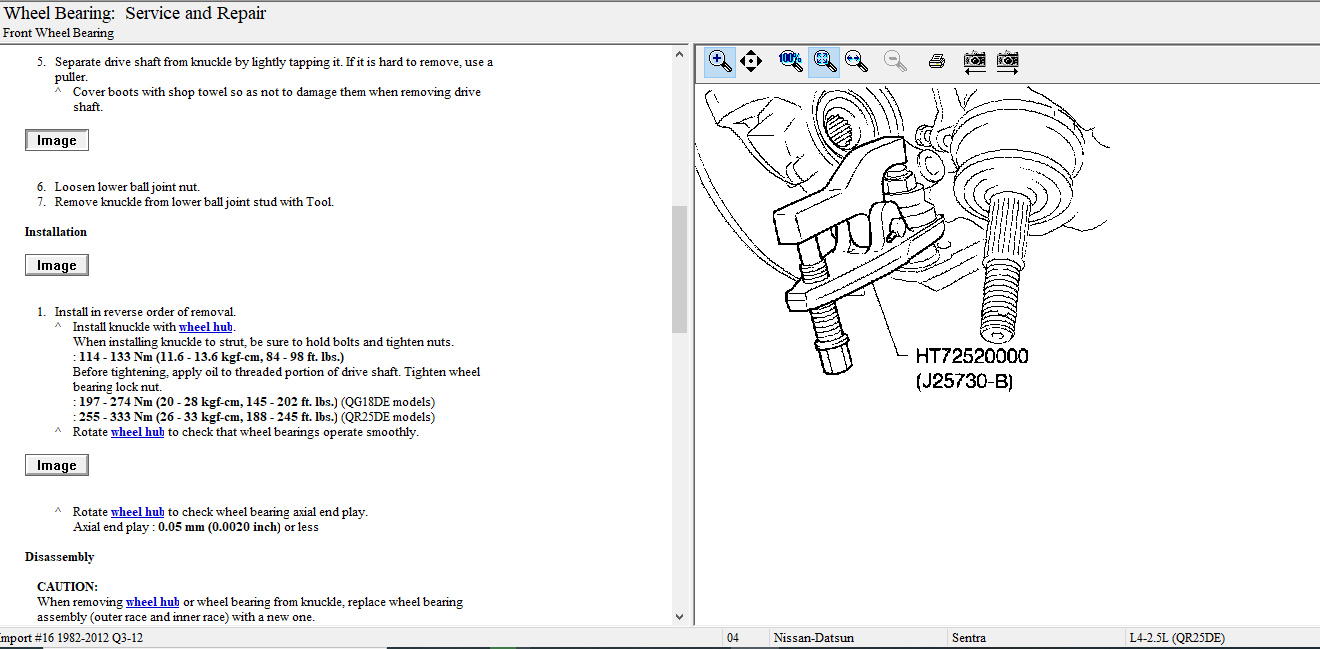Click 'Install in reverse order of removal' step
The height and width of the screenshot is (649, 1320).
click(x=145, y=312)
